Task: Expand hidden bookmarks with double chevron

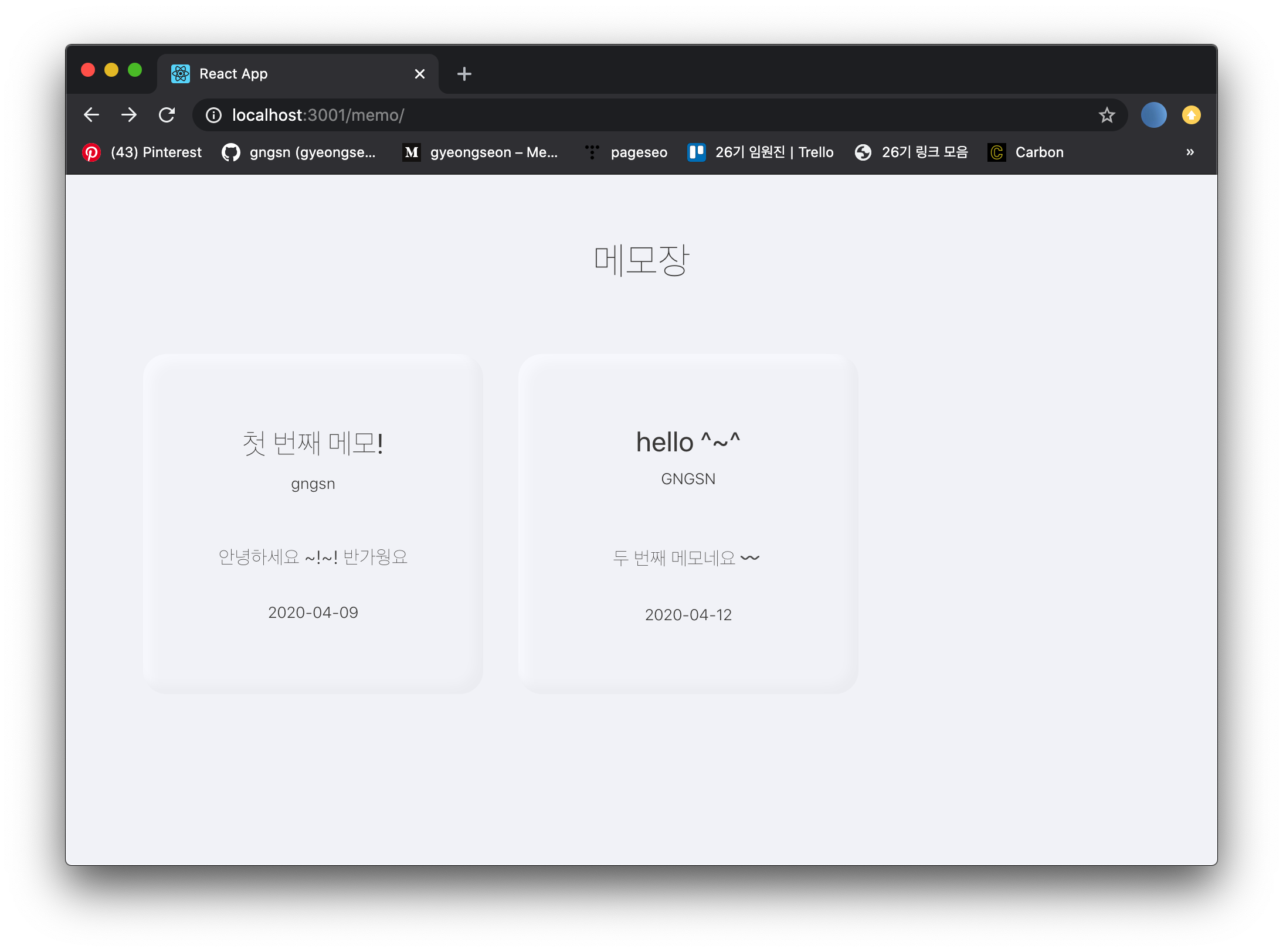Action: point(1190,152)
